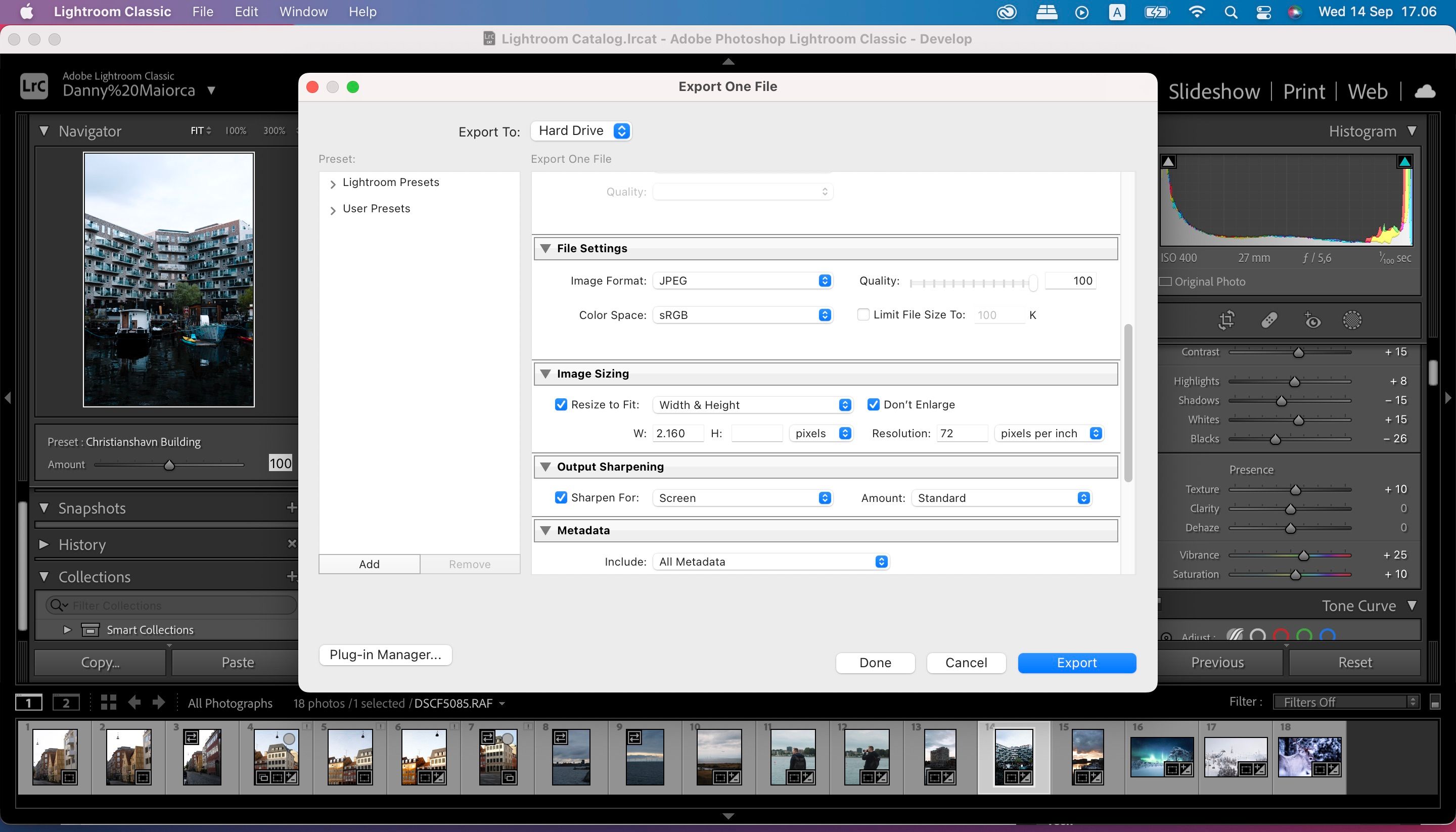Open the File menu
This screenshot has height=832, width=1456.
point(203,11)
